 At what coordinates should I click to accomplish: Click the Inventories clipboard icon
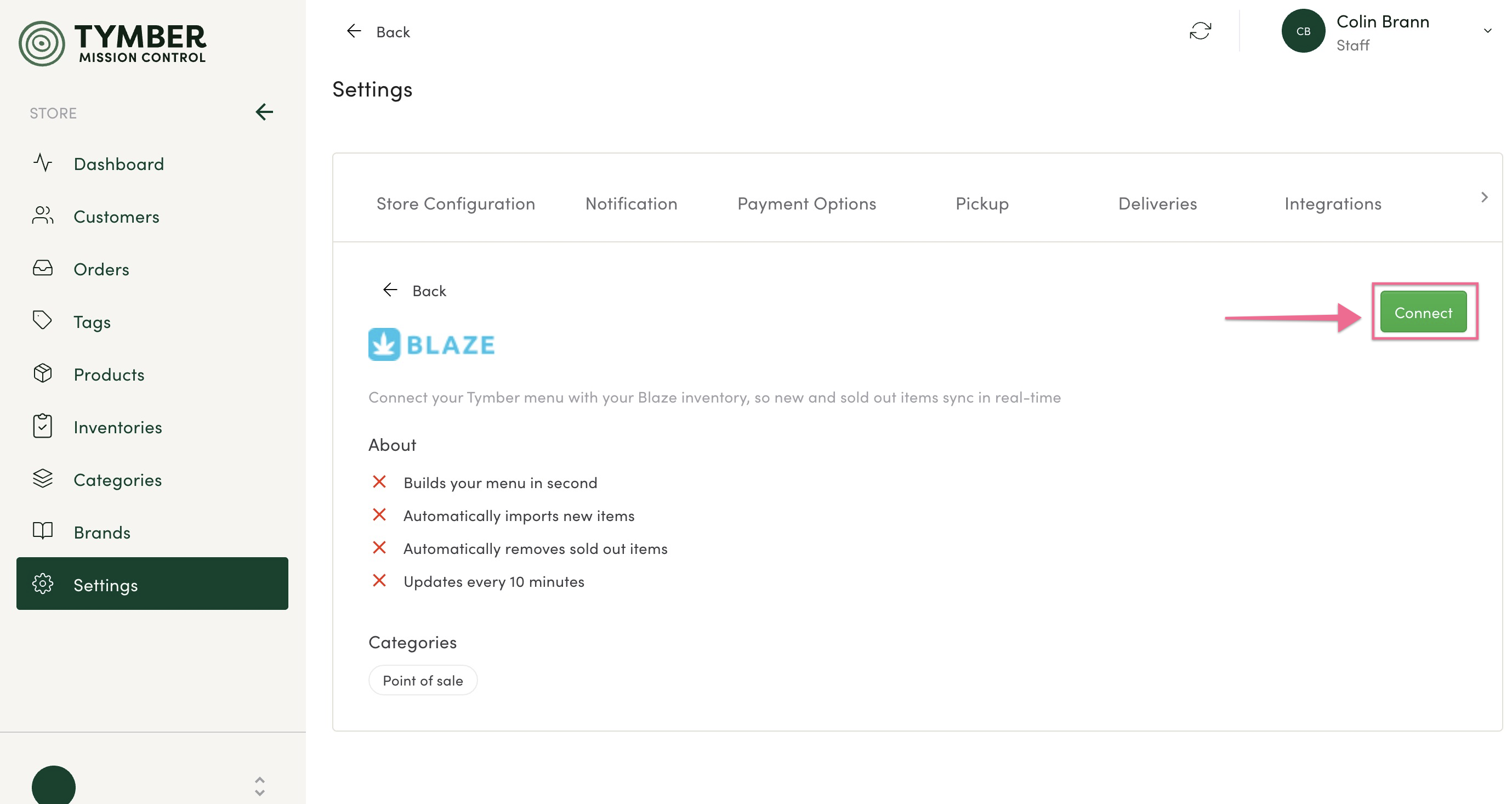point(43,426)
